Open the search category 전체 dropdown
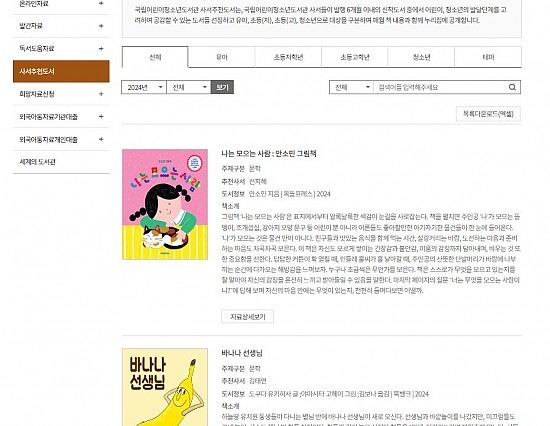Image resolution: width=550 pixels, height=426 pixels. click(351, 87)
